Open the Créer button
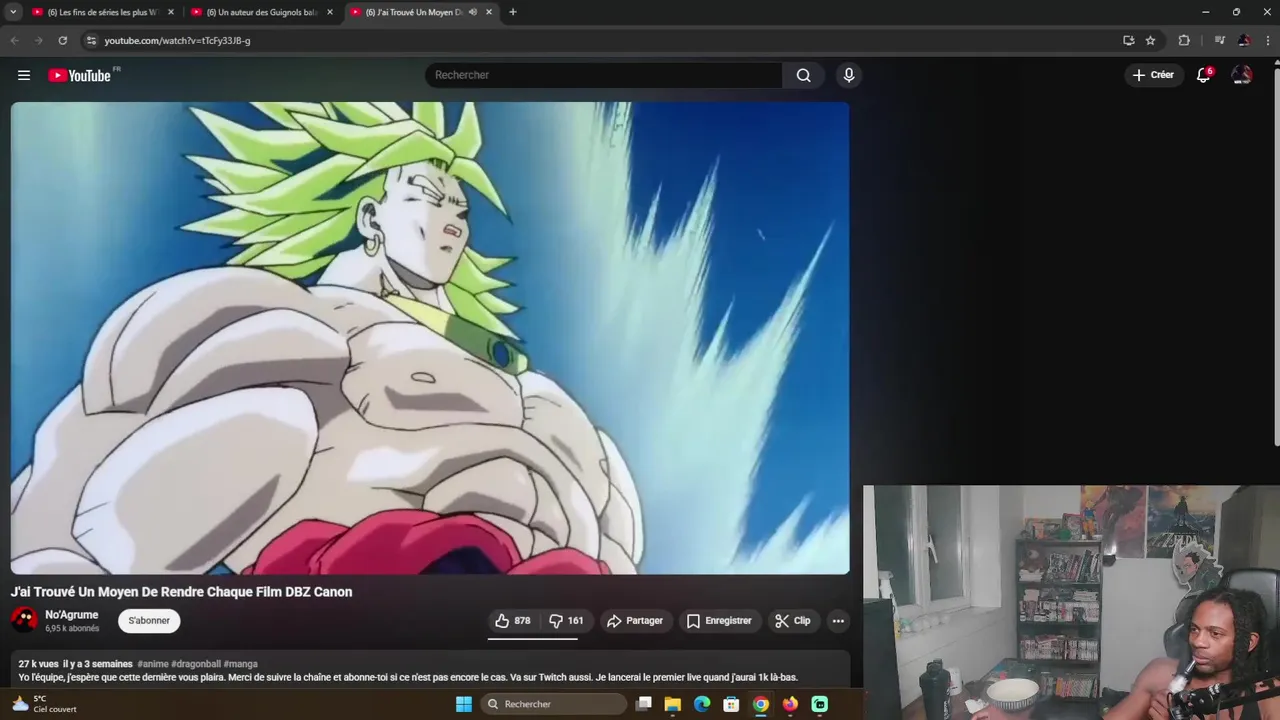This screenshot has width=1280, height=720. tap(1153, 75)
